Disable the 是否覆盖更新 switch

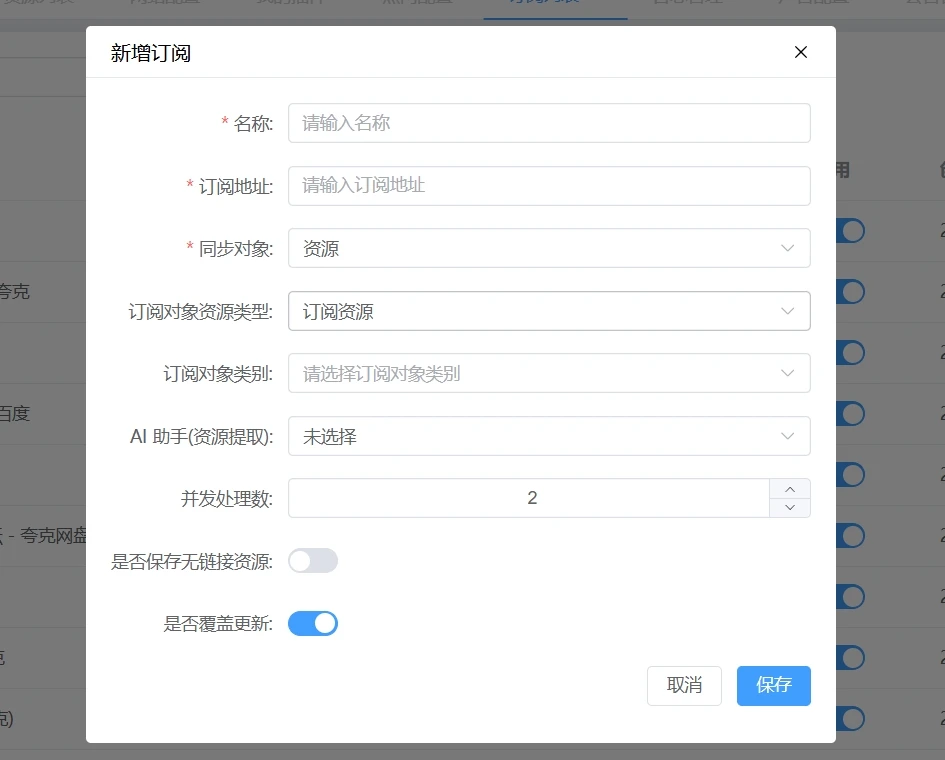(x=313, y=624)
